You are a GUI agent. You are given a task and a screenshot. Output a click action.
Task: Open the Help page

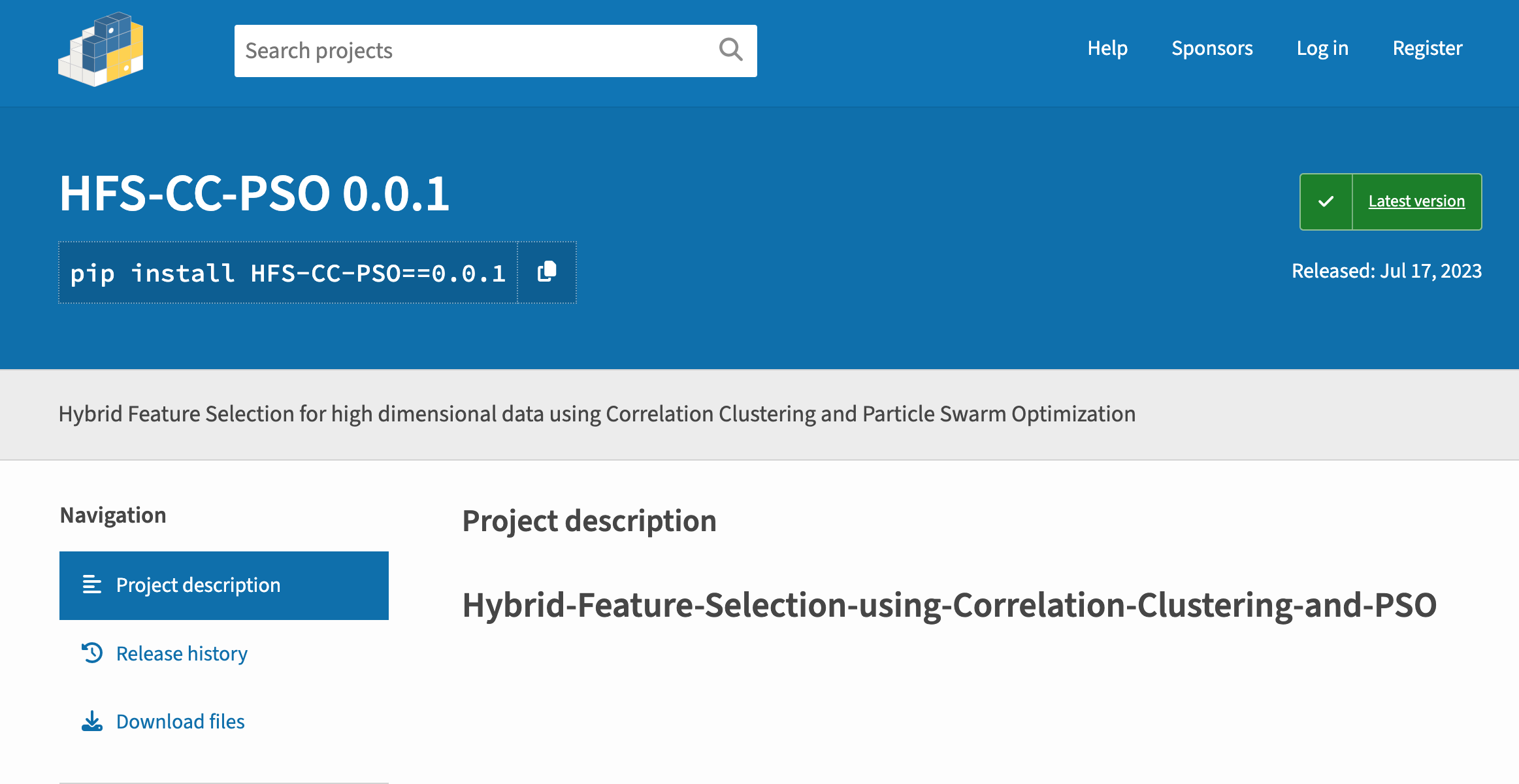[1107, 48]
